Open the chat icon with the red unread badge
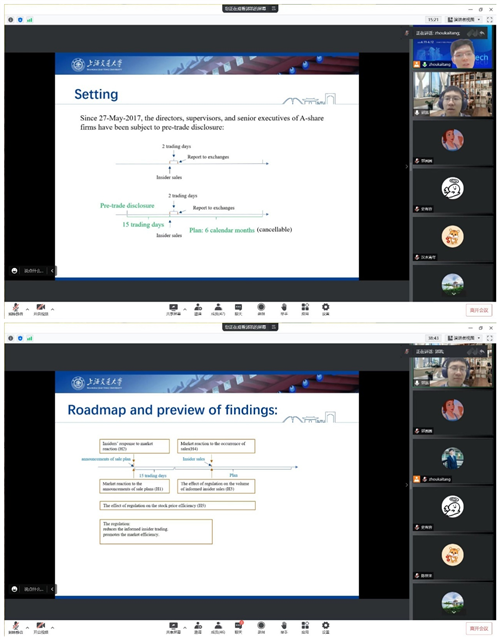Screen dimensions: 500x640 coord(239,627)
